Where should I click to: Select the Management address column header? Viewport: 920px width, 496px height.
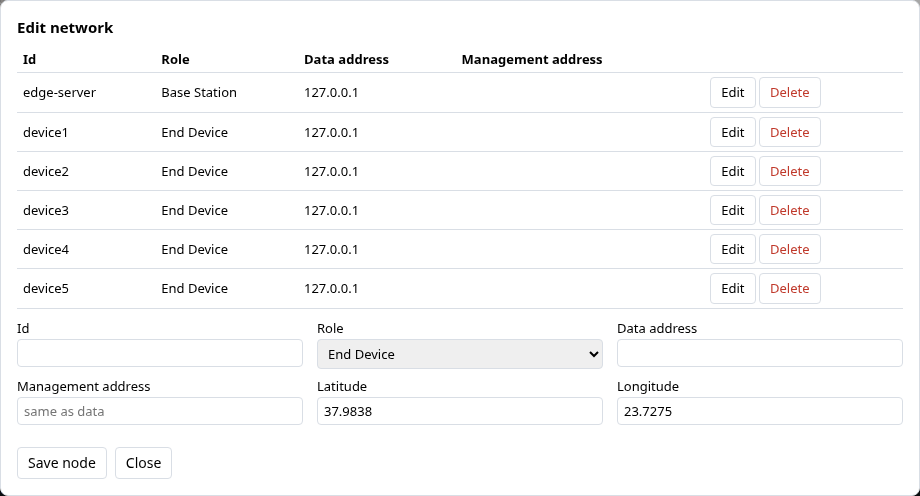(x=532, y=59)
